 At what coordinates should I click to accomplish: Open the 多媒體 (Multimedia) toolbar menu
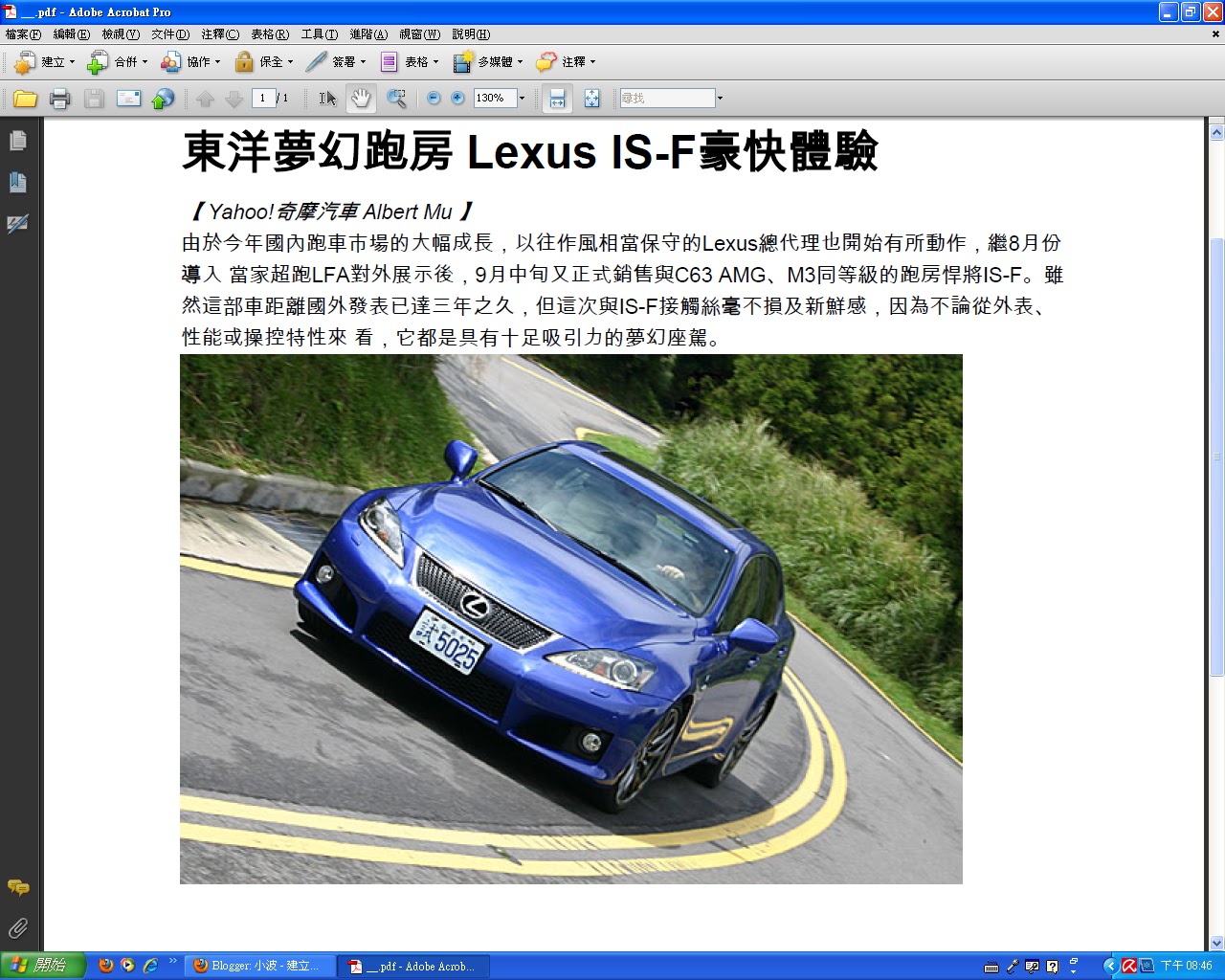point(488,62)
